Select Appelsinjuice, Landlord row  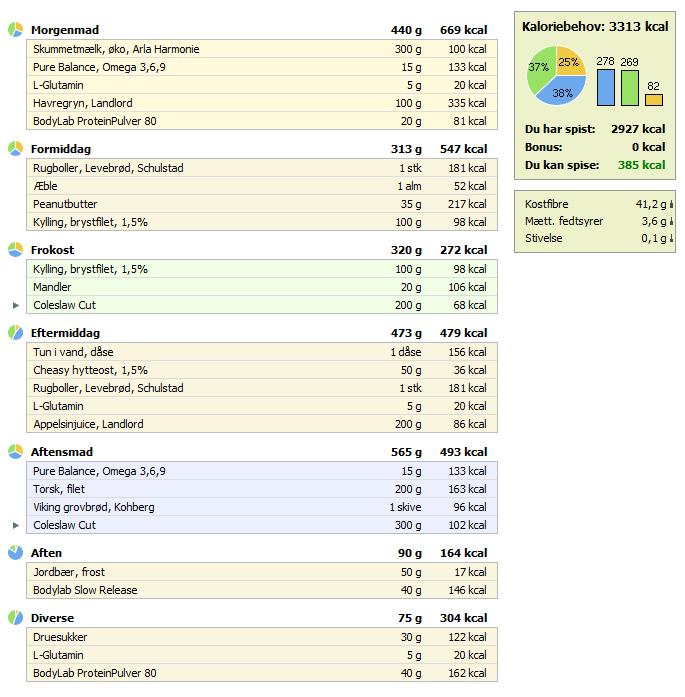(x=262, y=424)
